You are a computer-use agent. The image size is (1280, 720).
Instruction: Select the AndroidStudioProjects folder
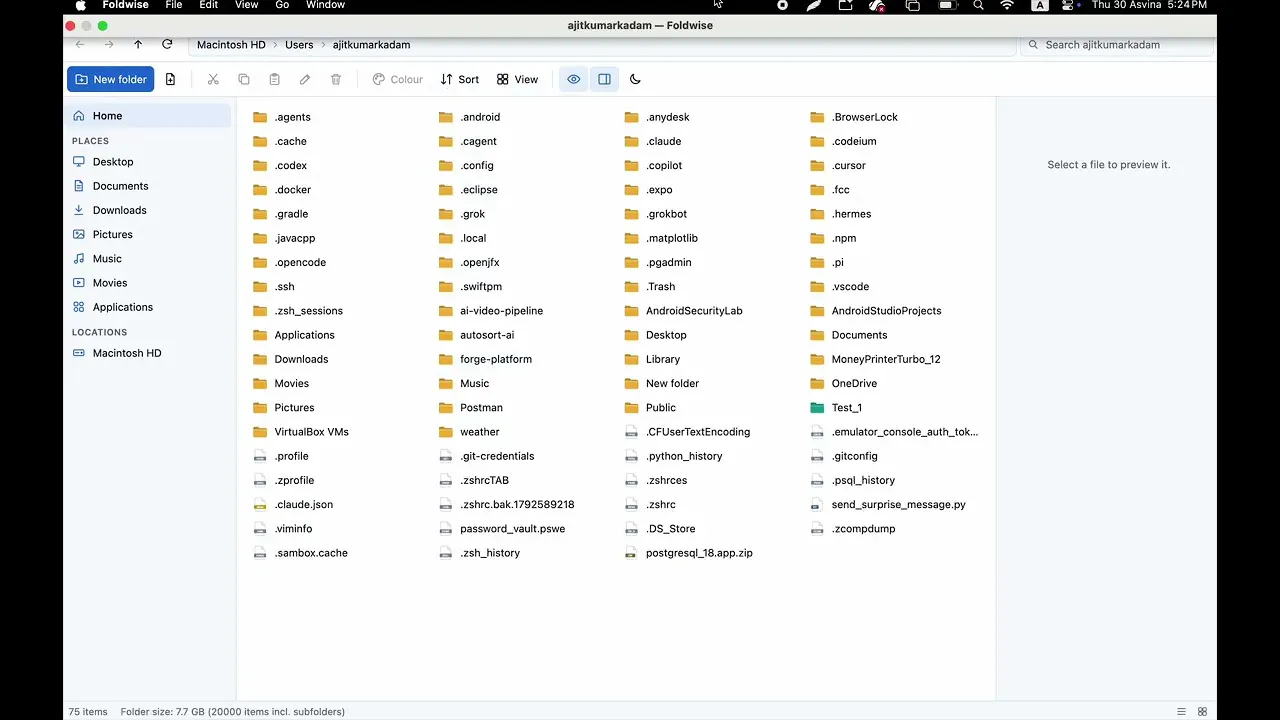tap(876, 310)
